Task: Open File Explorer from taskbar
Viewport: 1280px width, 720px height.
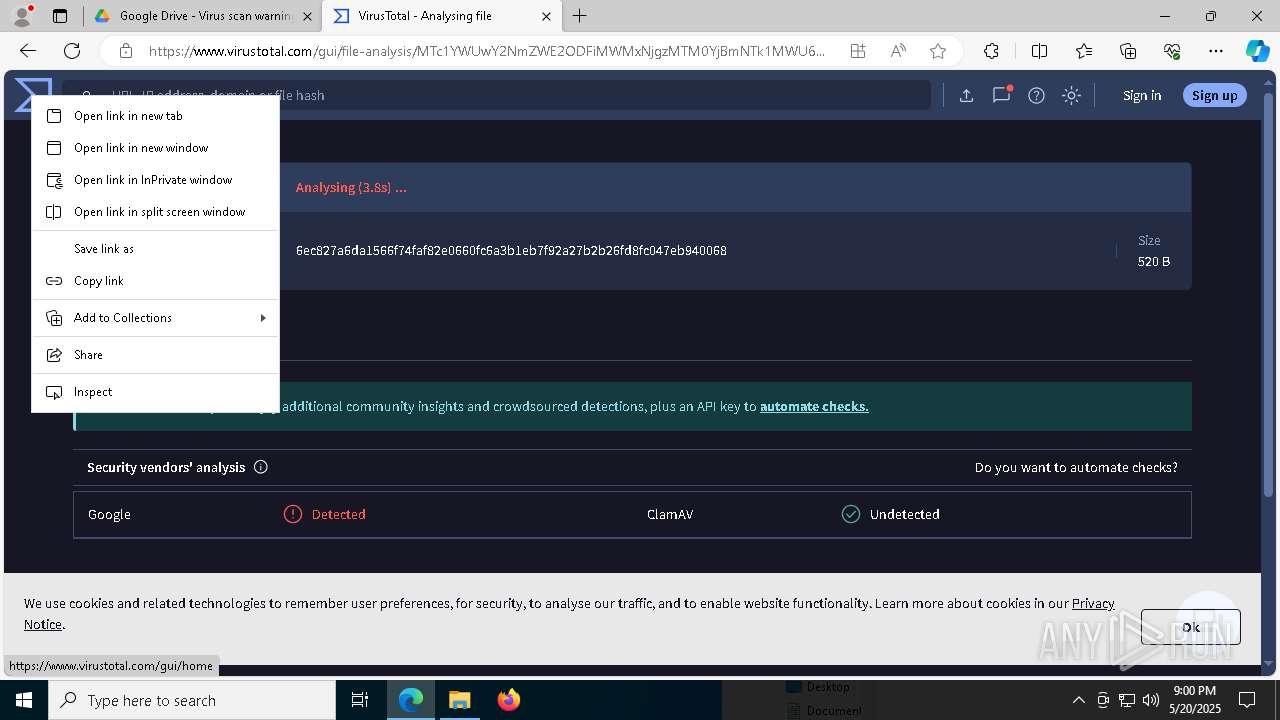Action: click(x=459, y=700)
